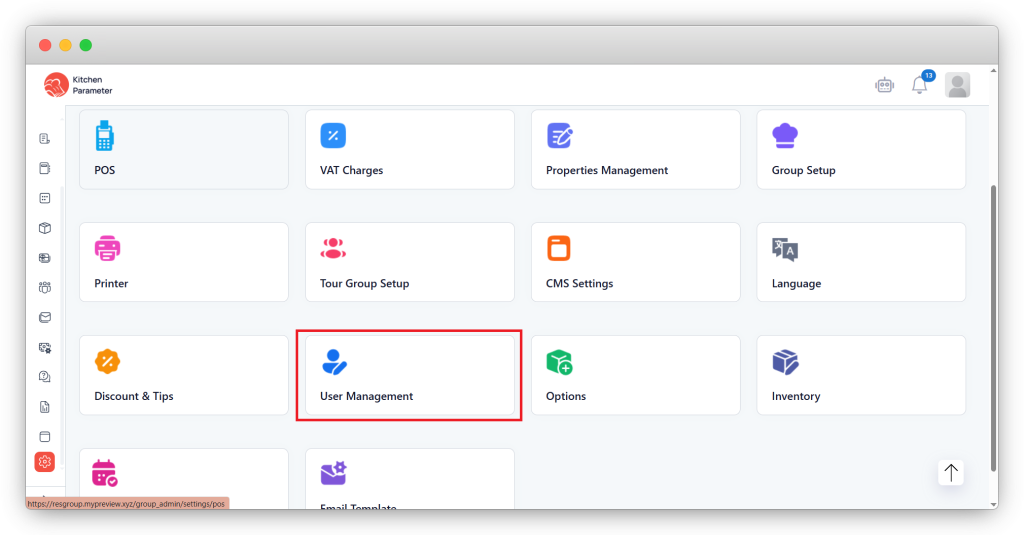The image size is (1024, 535).
Task: Open the Email Template tile
Action: coord(409,482)
